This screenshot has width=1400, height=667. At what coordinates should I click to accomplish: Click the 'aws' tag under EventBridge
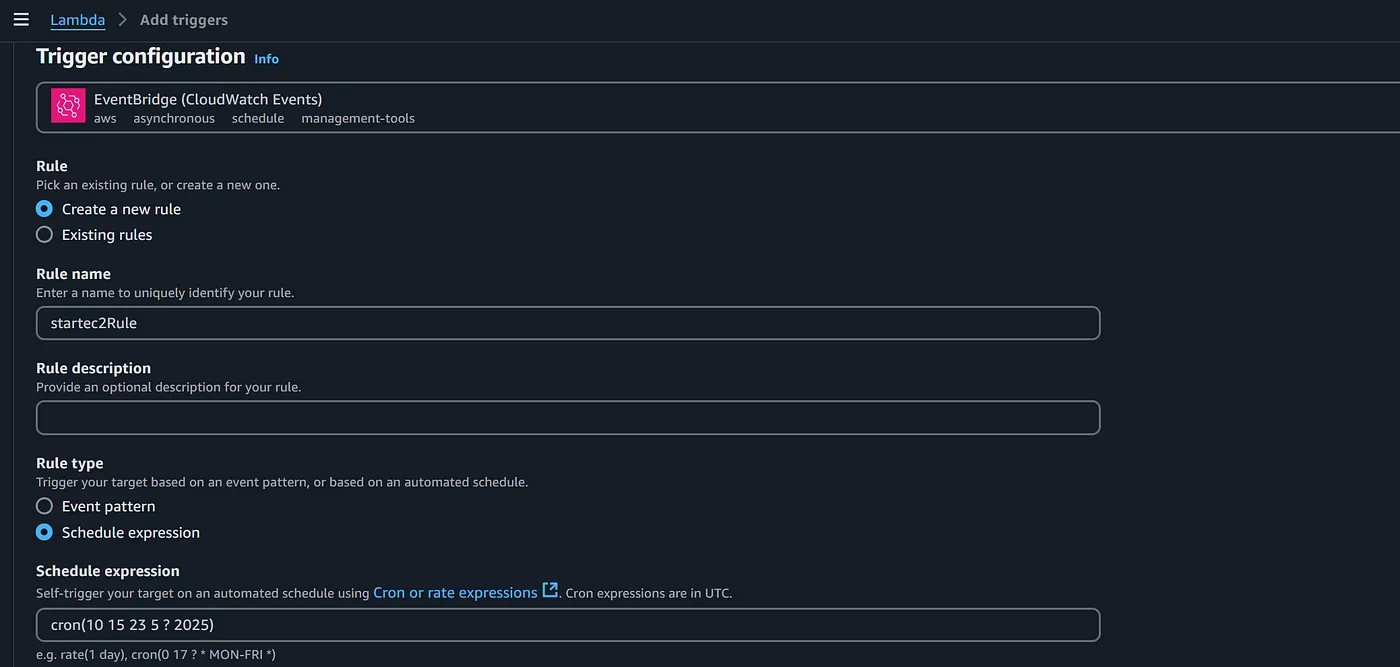coord(105,118)
